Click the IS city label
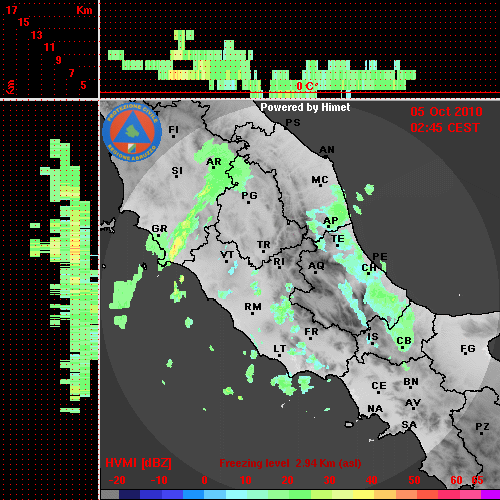The width and height of the screenshot is (500, 500). pos(373,337)
